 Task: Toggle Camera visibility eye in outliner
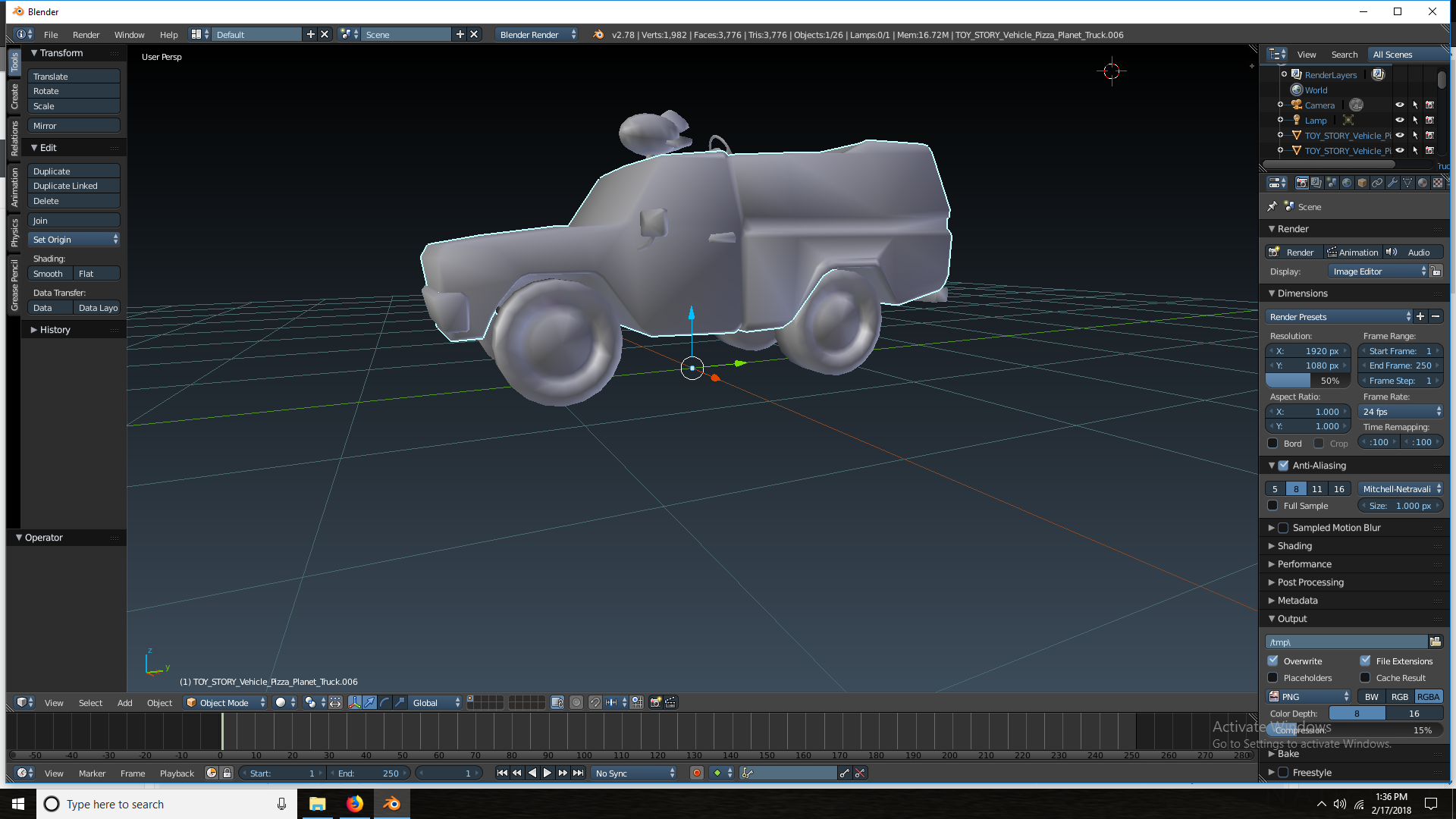coord(1400,105)
